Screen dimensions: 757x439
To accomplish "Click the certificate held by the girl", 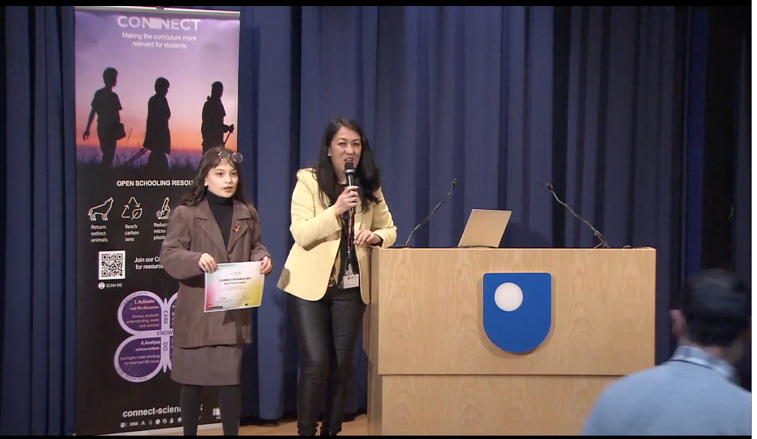I will point(234,286).
